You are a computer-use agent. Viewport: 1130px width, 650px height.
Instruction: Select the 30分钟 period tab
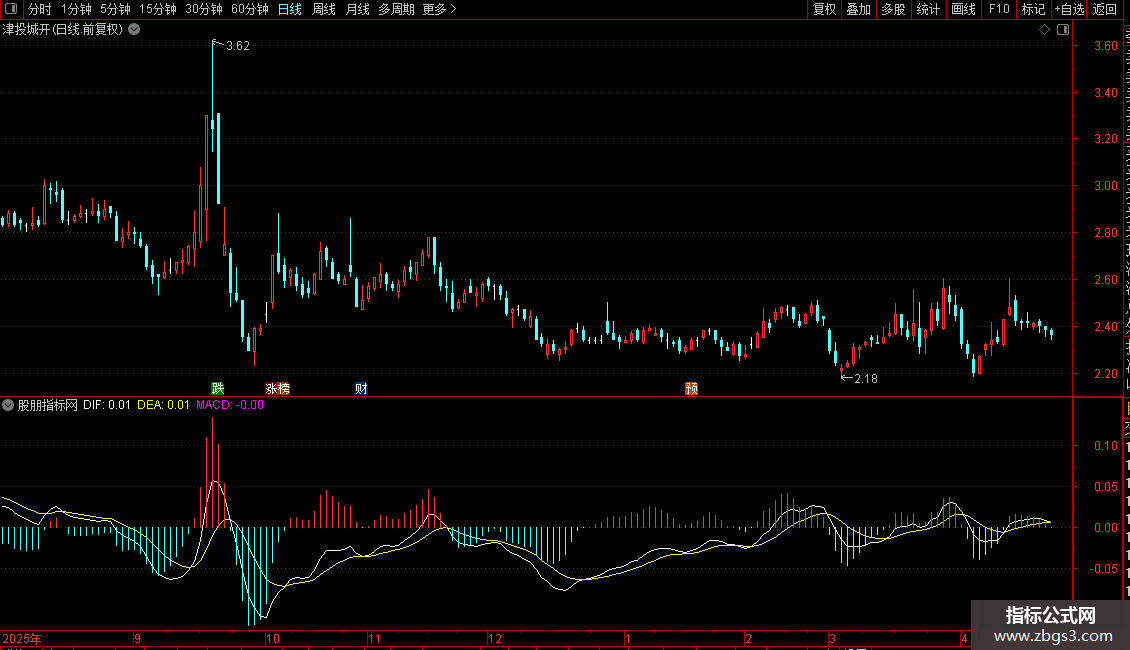tap(204, 9)
